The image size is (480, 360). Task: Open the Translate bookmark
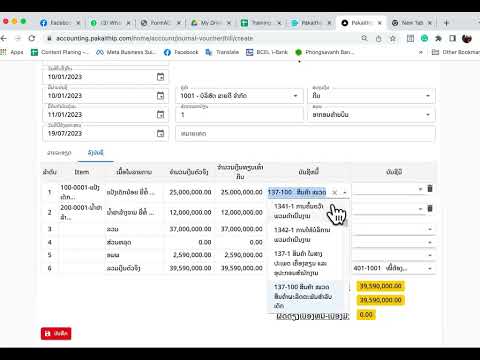click(222, 52)
